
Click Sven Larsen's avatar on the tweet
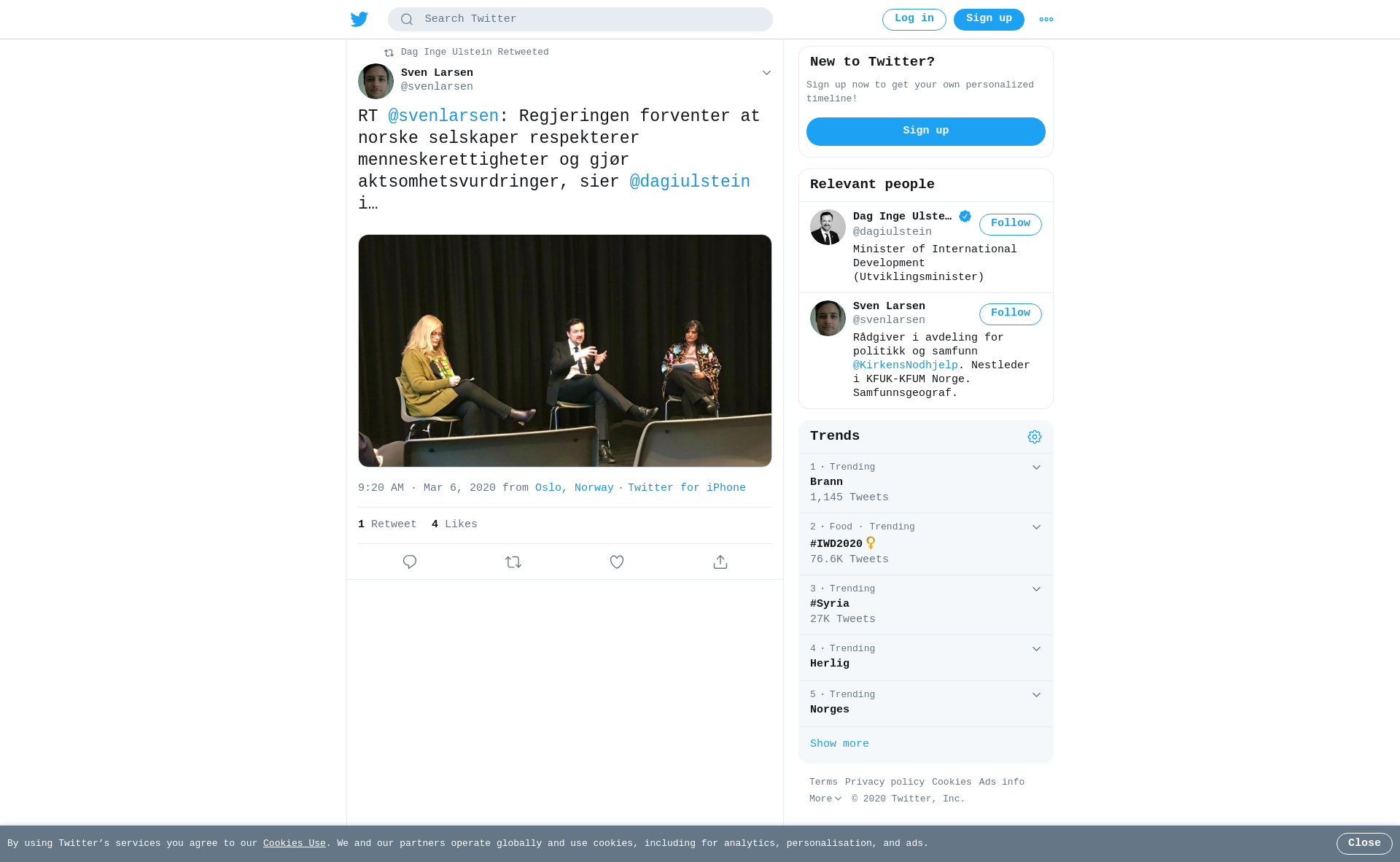click(376, 81)
